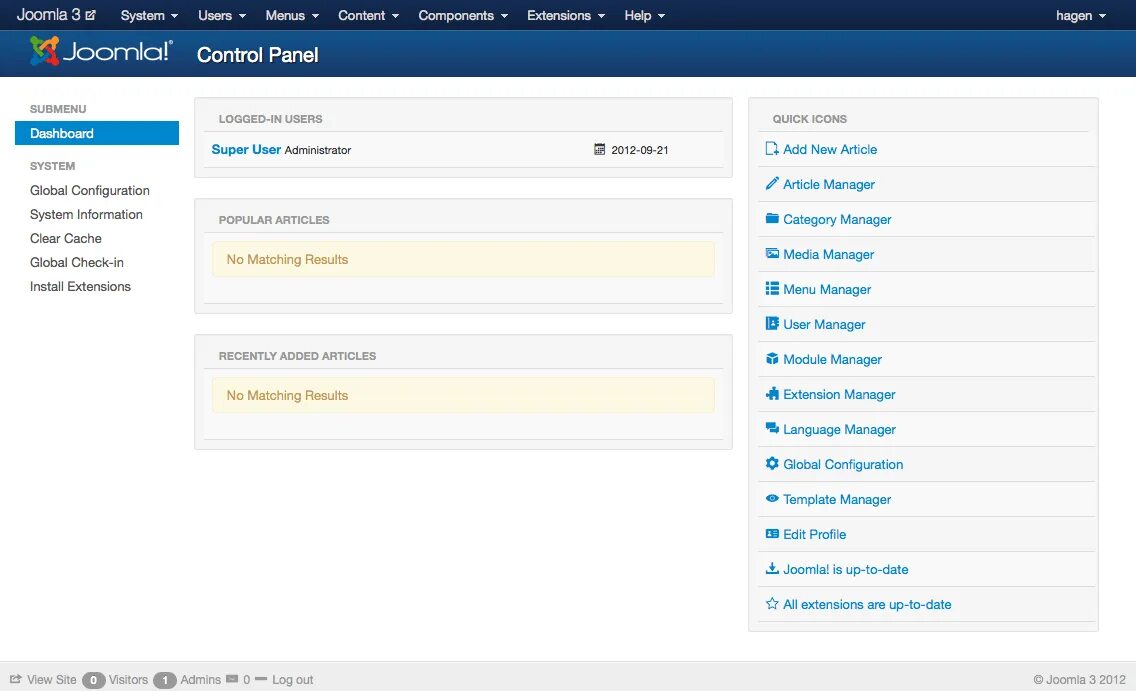Click the Extension Manager puzzle icon
Image resolution: width=1136 pixels, height=691 pixels.
(772, 393)
